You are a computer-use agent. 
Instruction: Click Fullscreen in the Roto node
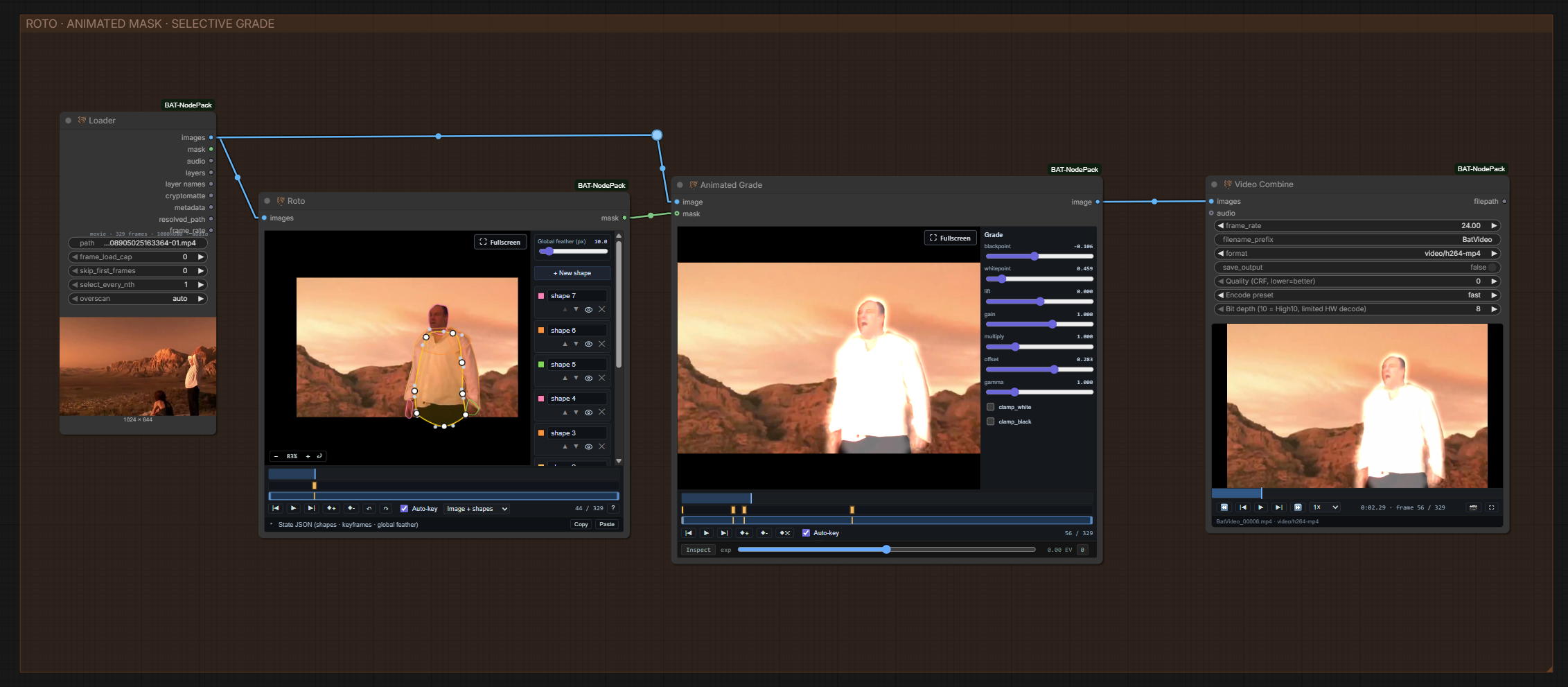tap(500, 242)
